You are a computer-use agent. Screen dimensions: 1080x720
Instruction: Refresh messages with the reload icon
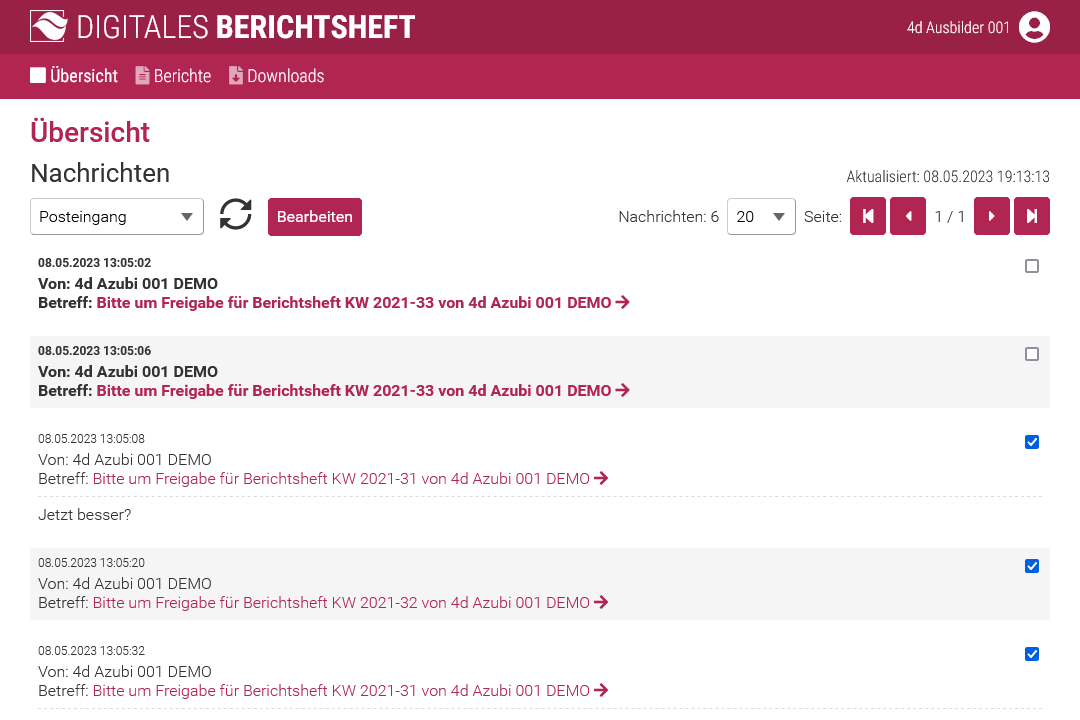pos(236,215)
